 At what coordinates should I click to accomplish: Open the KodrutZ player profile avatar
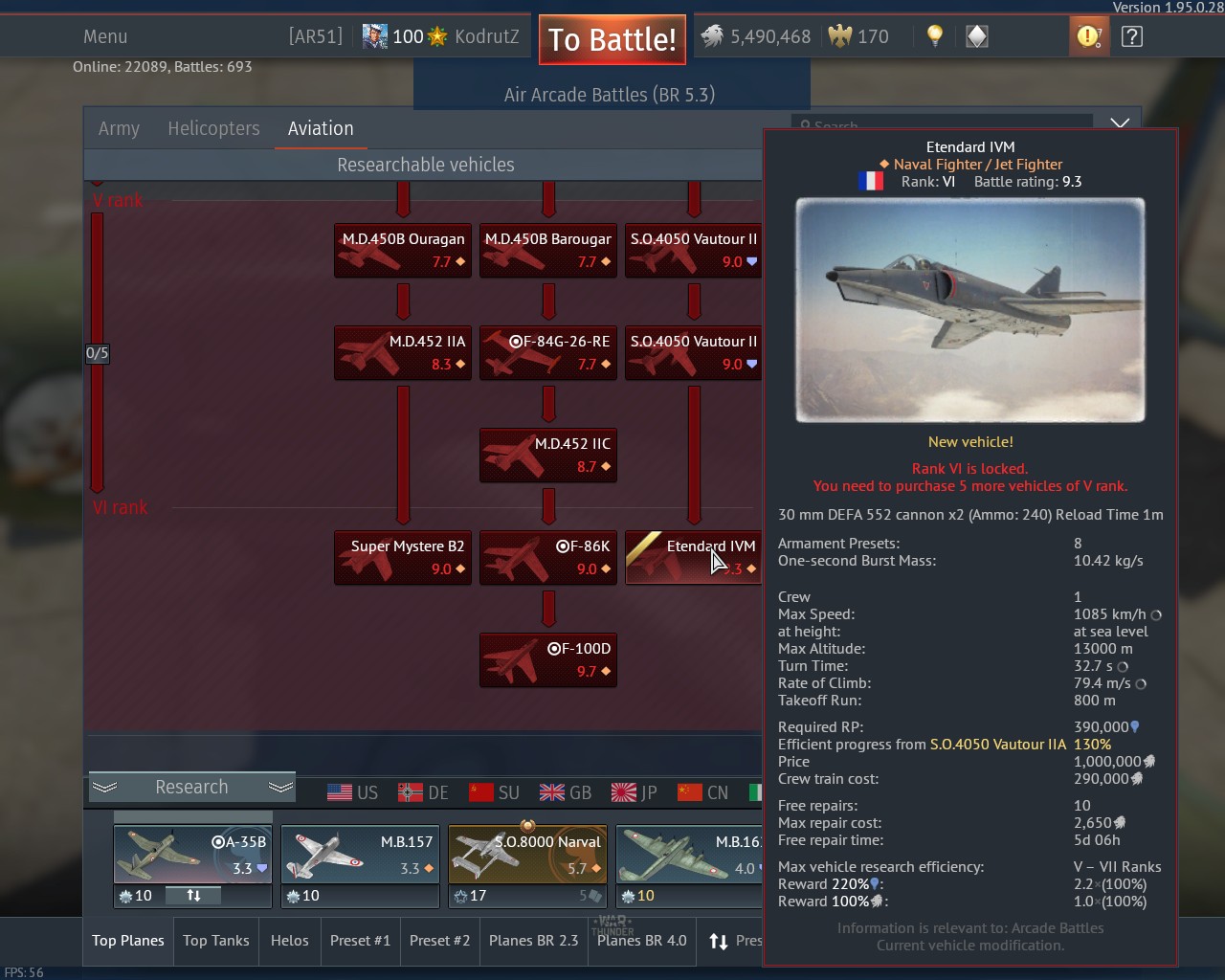[x=375, y=36]
